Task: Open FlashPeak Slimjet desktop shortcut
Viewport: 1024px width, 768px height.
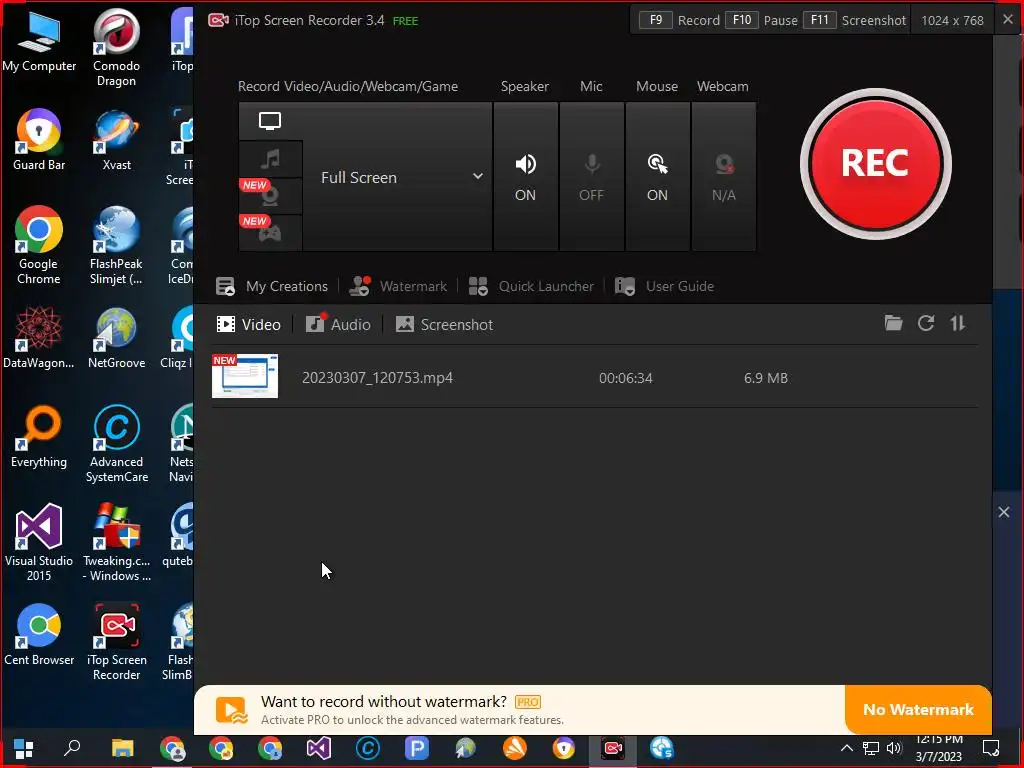Action: (x=116, y=246)
